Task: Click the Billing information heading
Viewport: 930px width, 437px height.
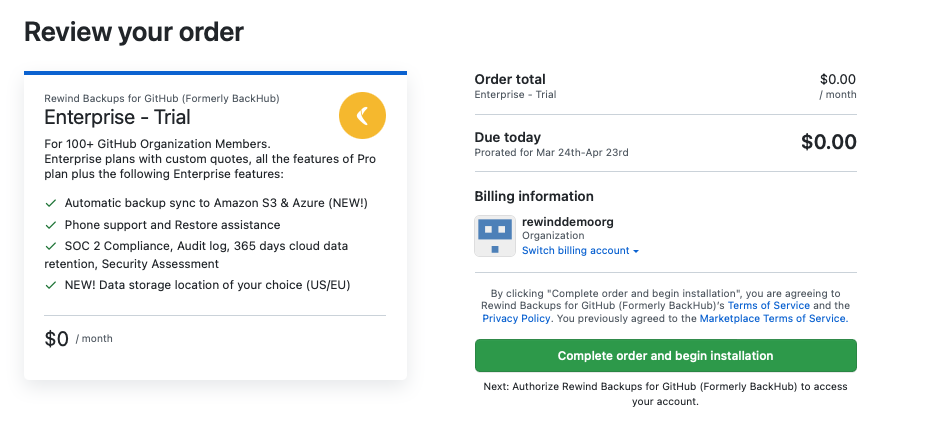Action: click(534, 196)
